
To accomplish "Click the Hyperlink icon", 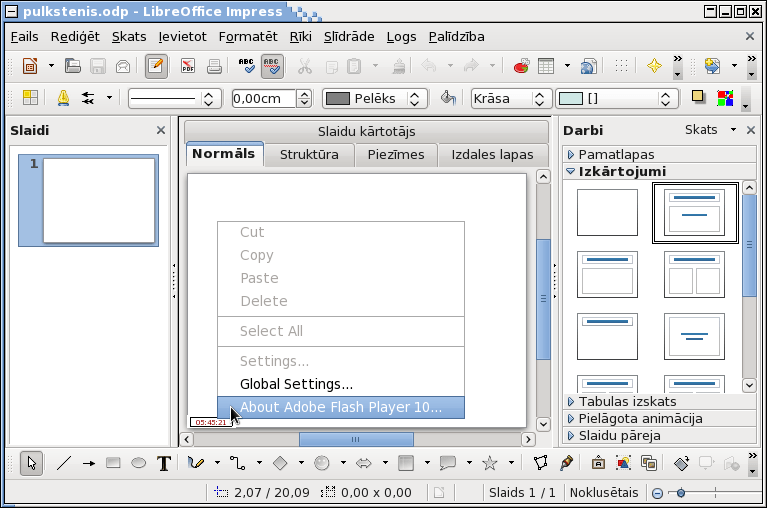I will tap(588, 66).
